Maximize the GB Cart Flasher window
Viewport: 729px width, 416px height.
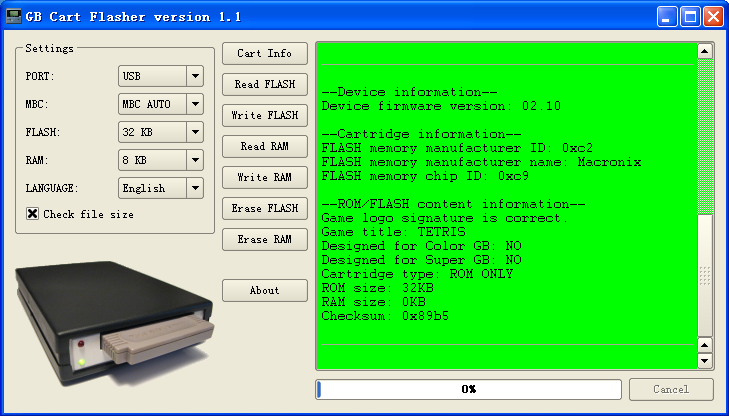(690, 16)
